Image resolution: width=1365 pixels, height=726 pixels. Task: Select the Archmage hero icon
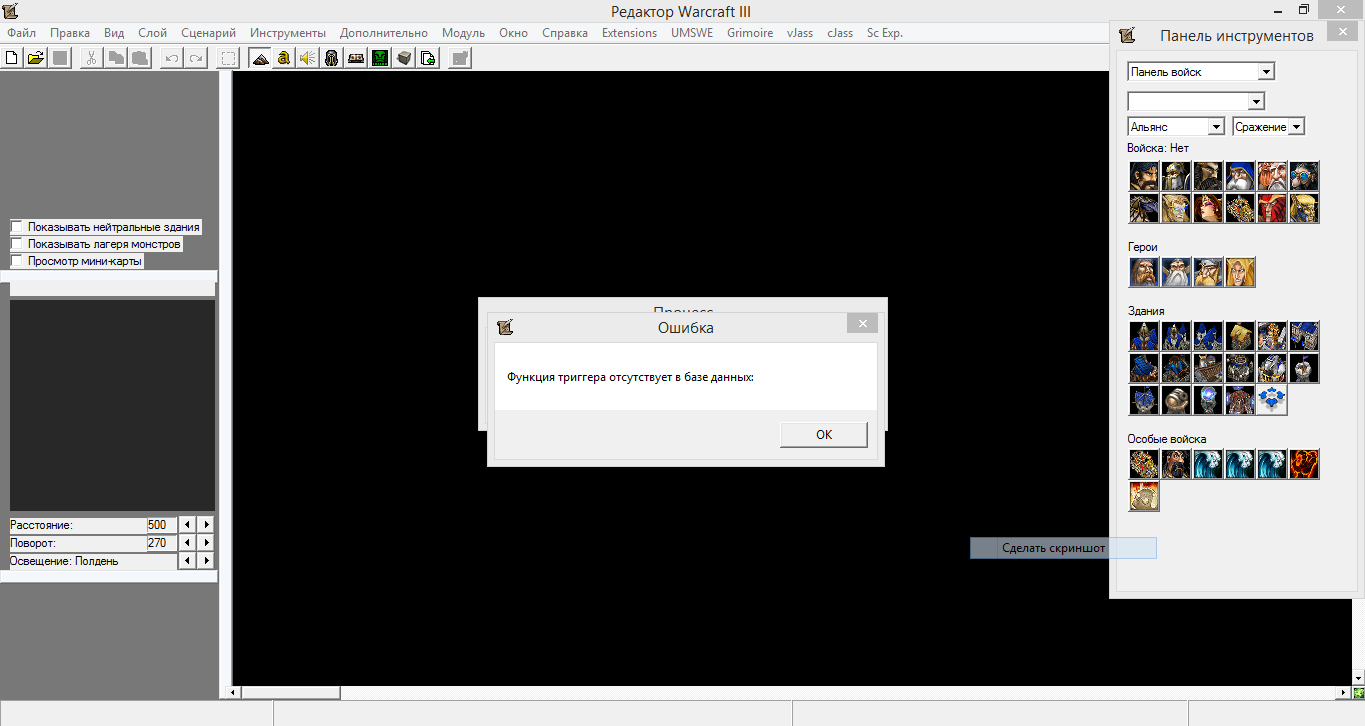(1176, 272)
